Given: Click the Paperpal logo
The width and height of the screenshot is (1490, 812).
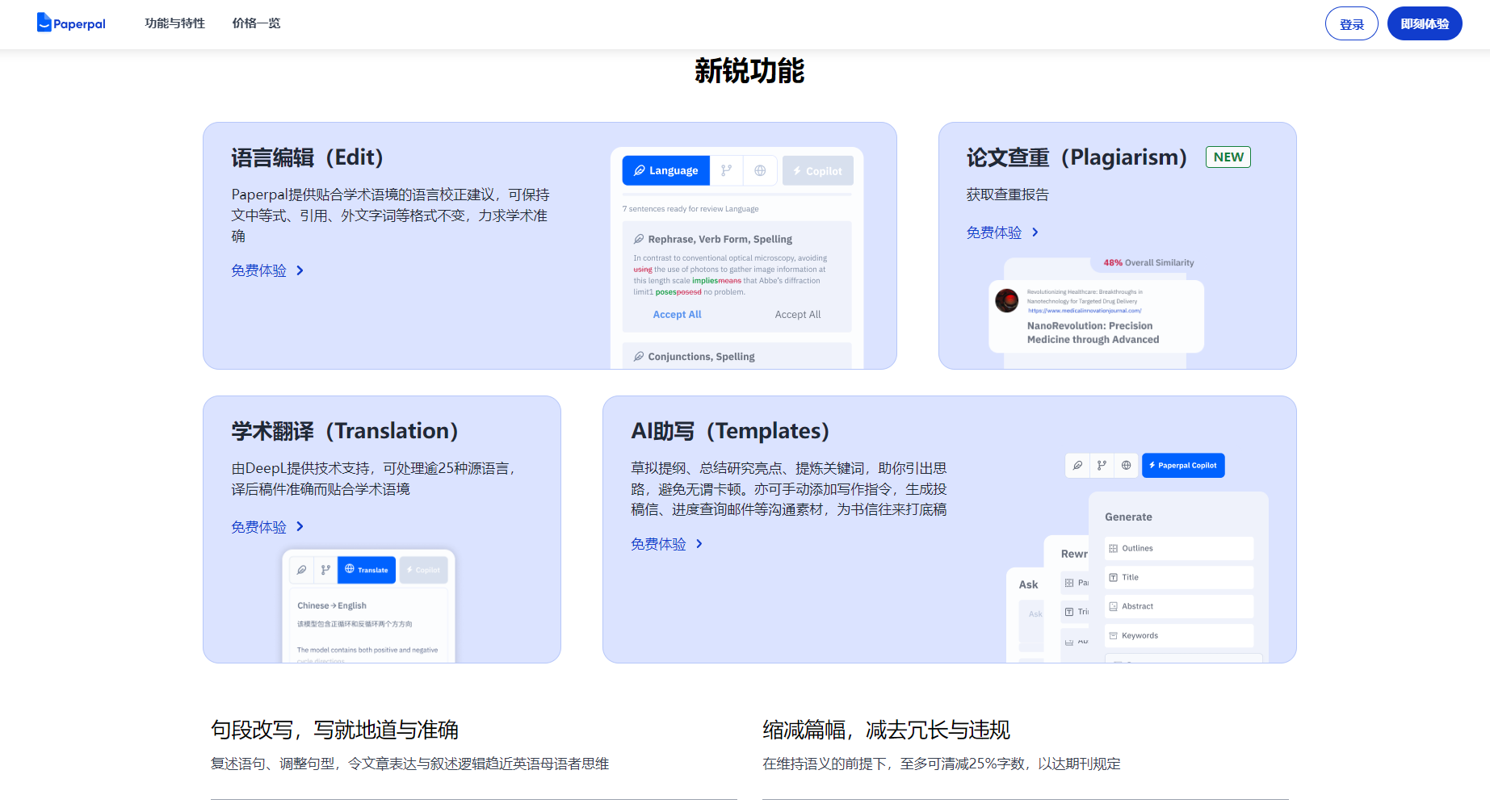Looking at the screenshot, I should click(x=71, y=23).
